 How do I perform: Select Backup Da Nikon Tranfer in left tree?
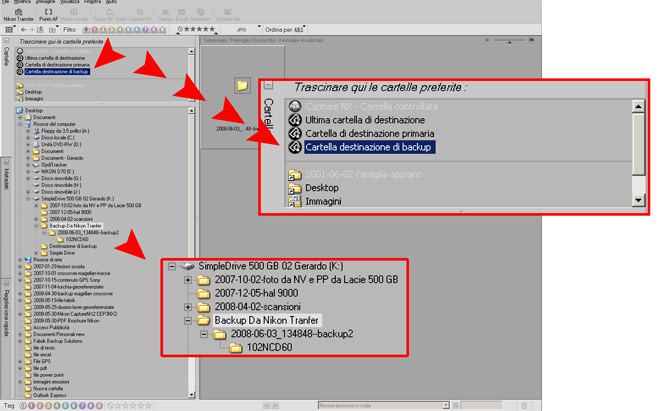75,226
